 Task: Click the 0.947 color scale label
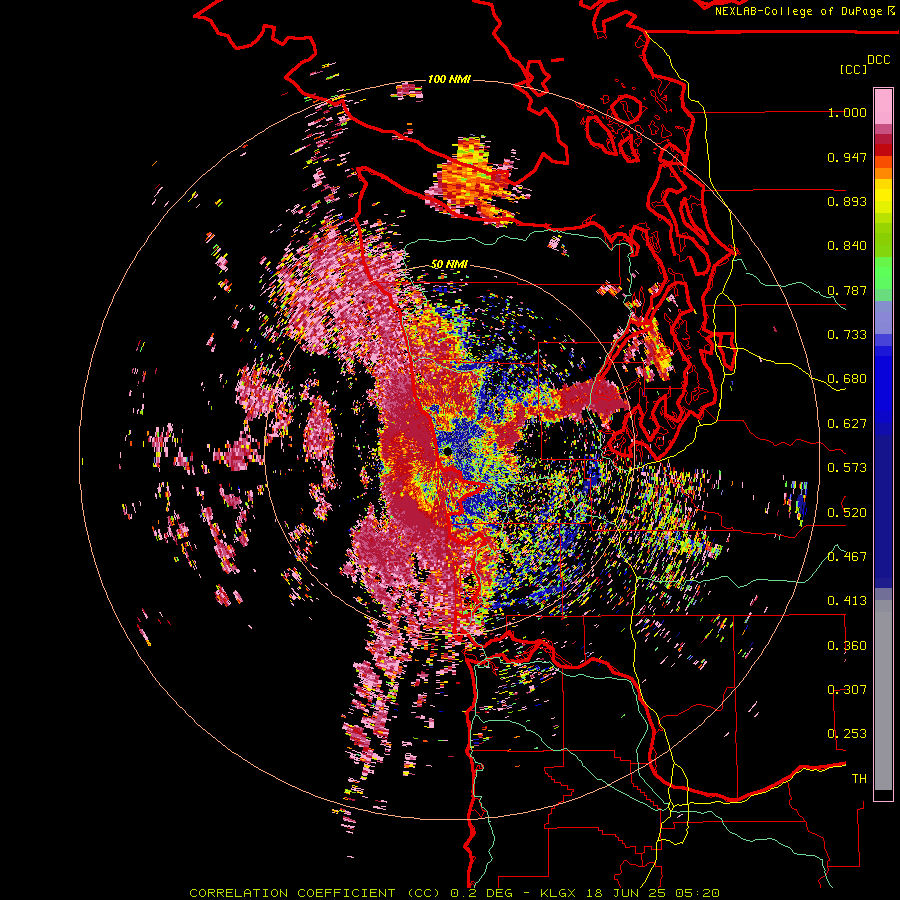tap(847, 157)
